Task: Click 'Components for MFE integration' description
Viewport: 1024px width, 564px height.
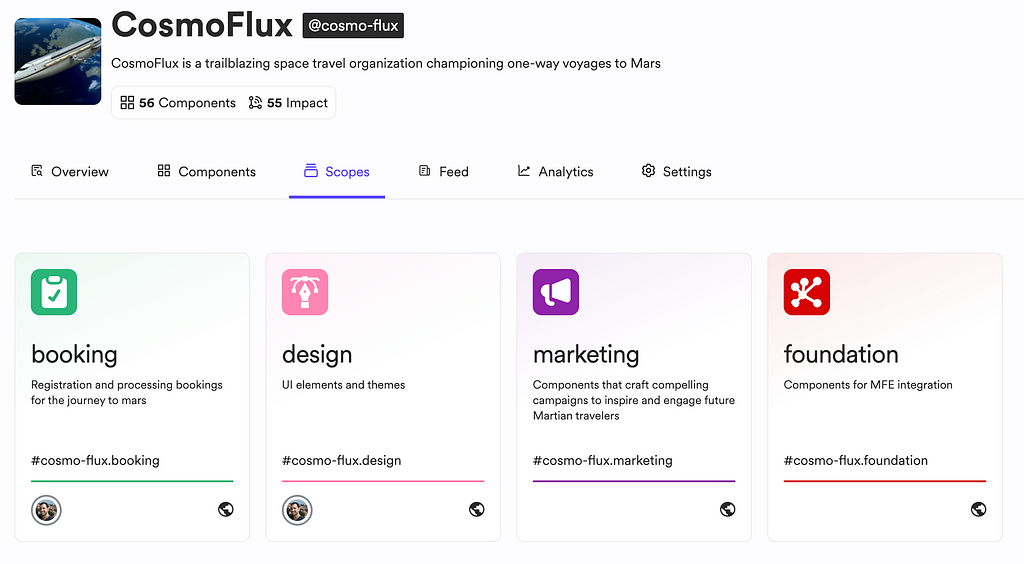Action: [868, 384]
